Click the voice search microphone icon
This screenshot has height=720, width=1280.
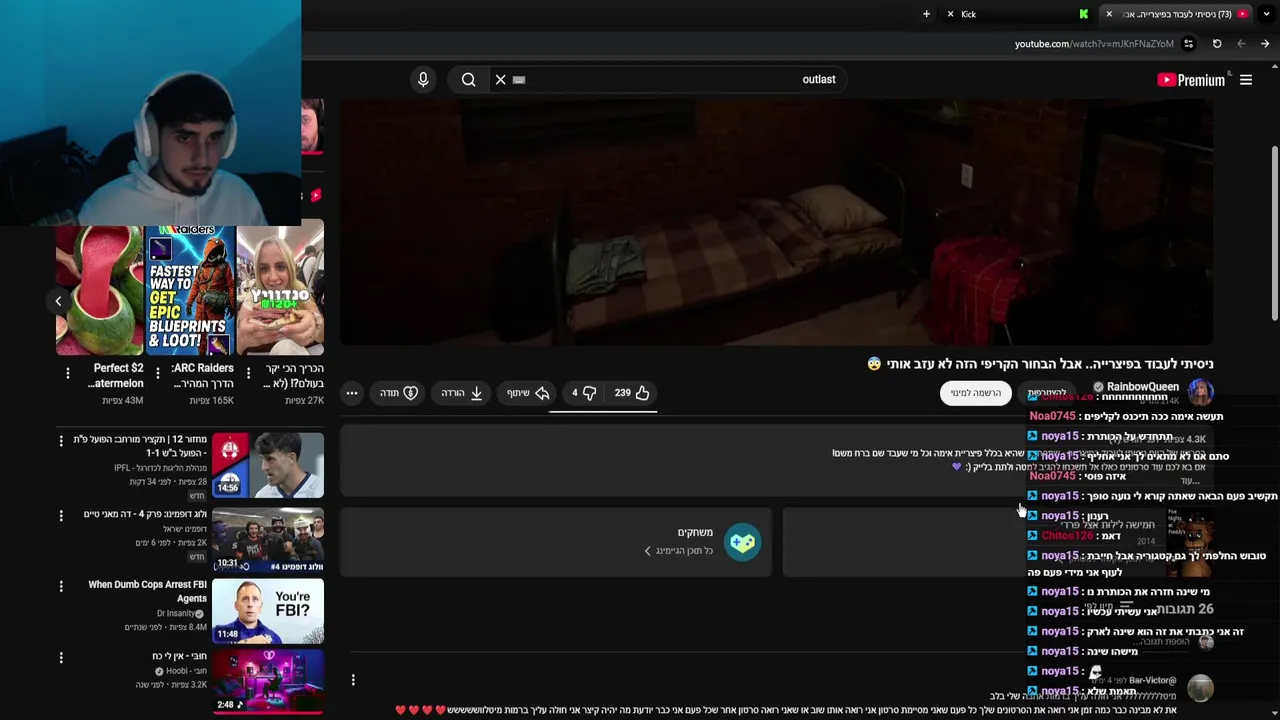(423, 79)
